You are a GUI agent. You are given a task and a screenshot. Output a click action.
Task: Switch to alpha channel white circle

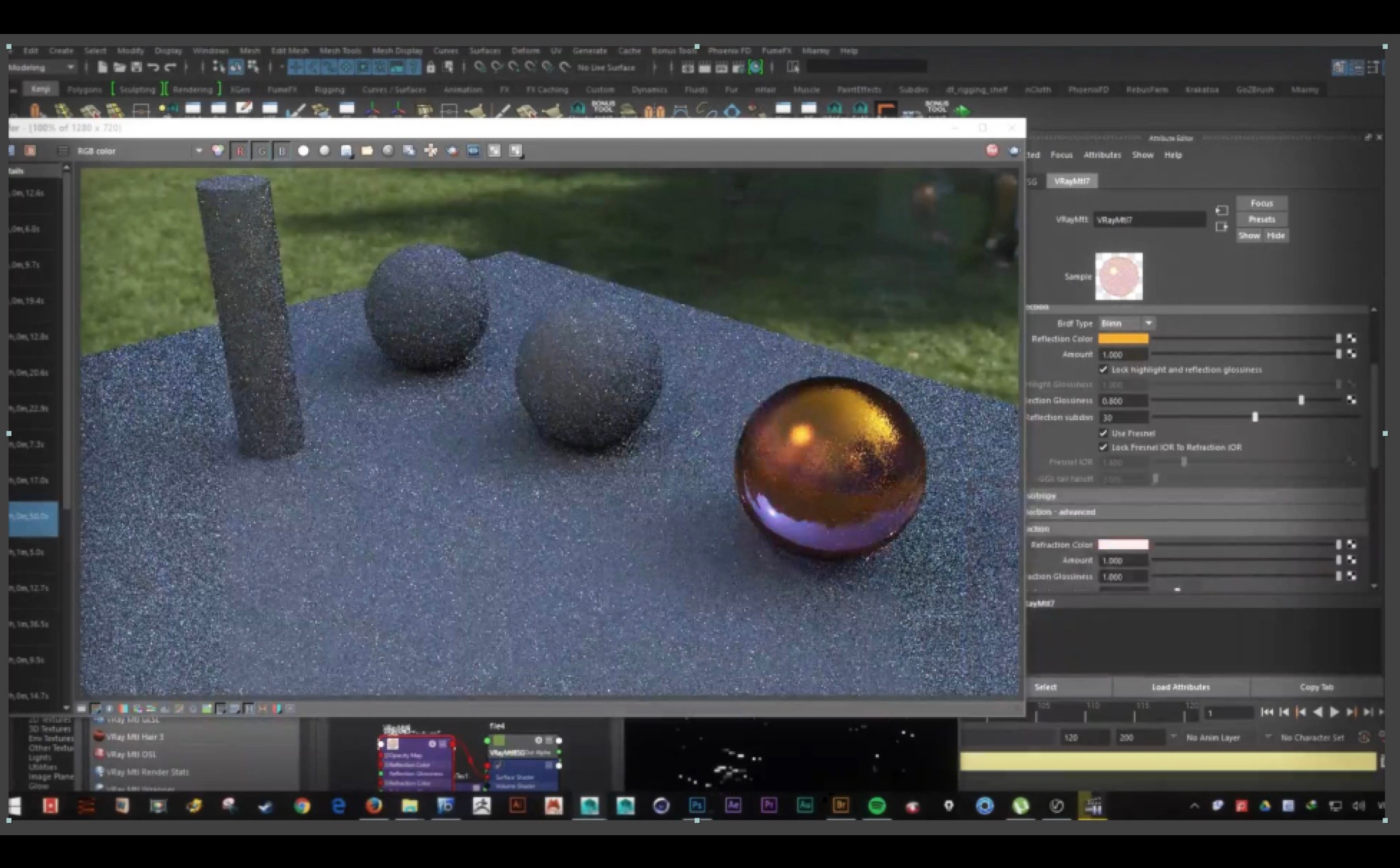303,151
